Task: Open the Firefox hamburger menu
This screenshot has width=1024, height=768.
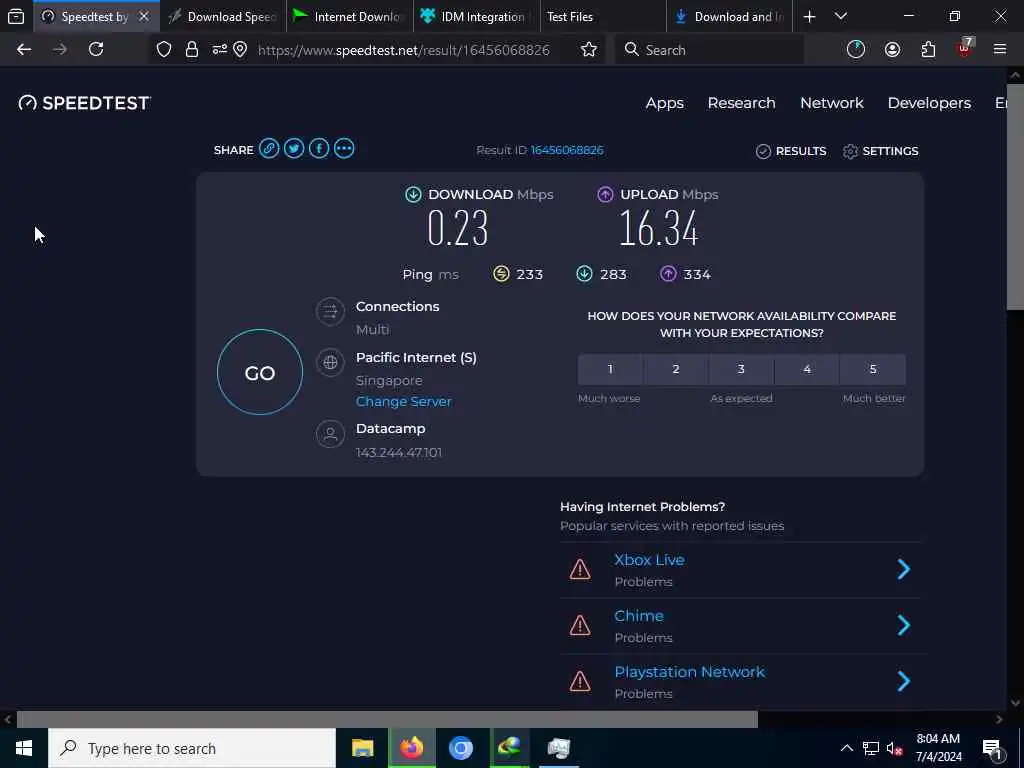Action: tap(1000, 49)
